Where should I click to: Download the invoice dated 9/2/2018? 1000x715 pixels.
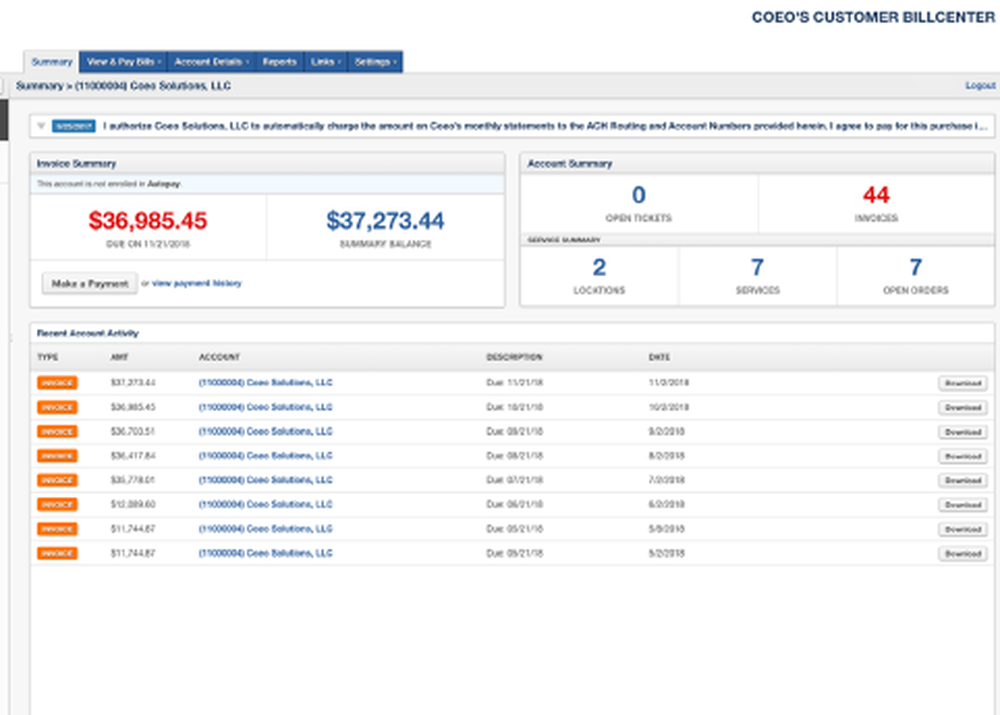pyautogui.click(x=962, y=432)
